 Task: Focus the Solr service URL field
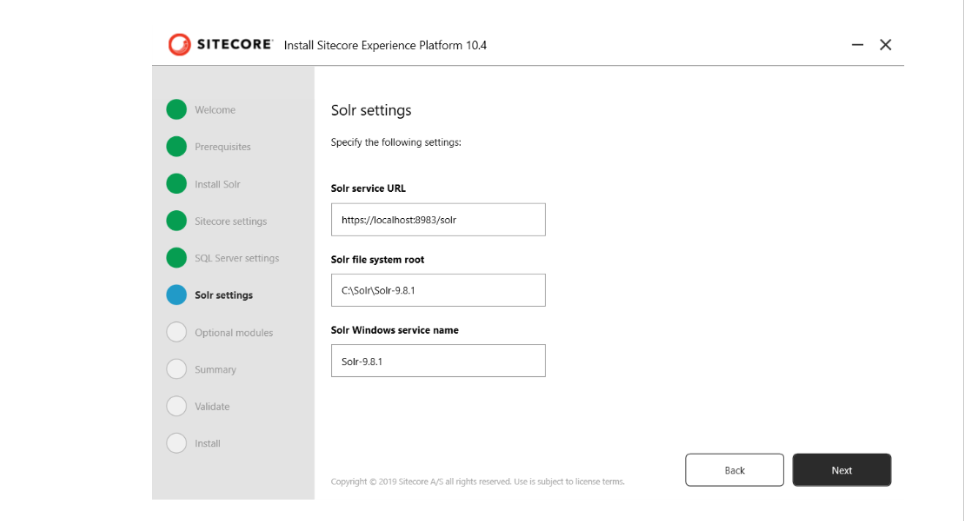[438, 220]
